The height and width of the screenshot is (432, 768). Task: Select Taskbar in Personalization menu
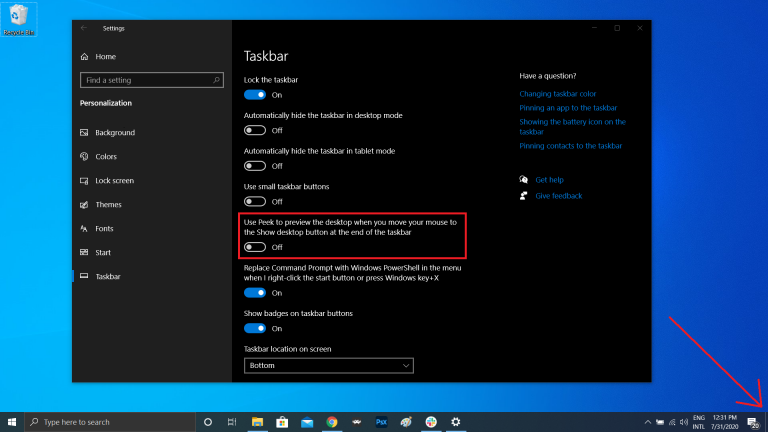click(107, 276)
